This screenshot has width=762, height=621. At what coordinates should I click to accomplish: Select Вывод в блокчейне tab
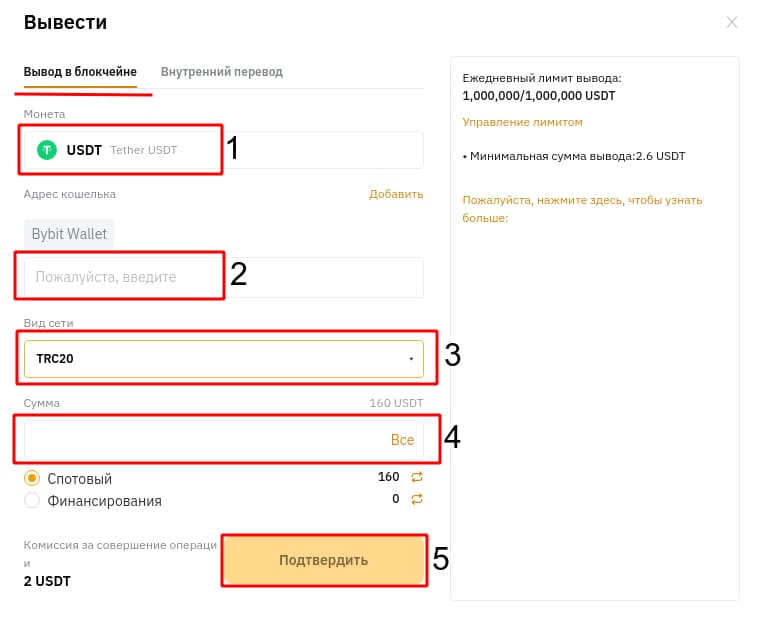pos(80,71)
